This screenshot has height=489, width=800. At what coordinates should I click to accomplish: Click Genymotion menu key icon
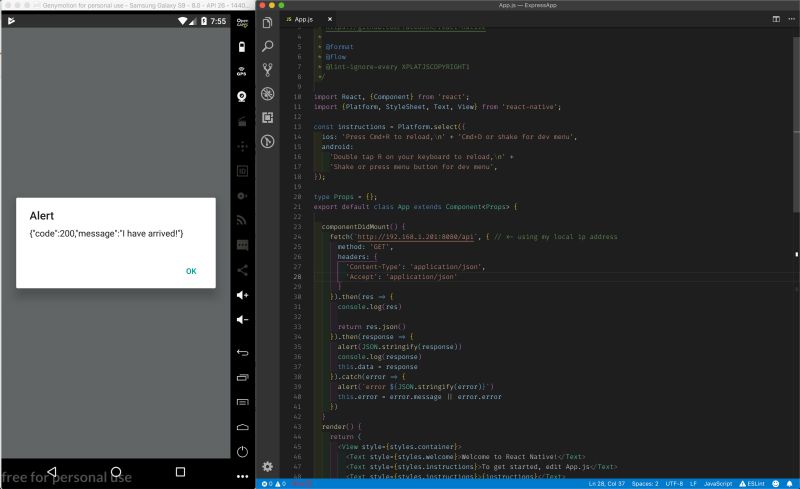tap(242, 402)
